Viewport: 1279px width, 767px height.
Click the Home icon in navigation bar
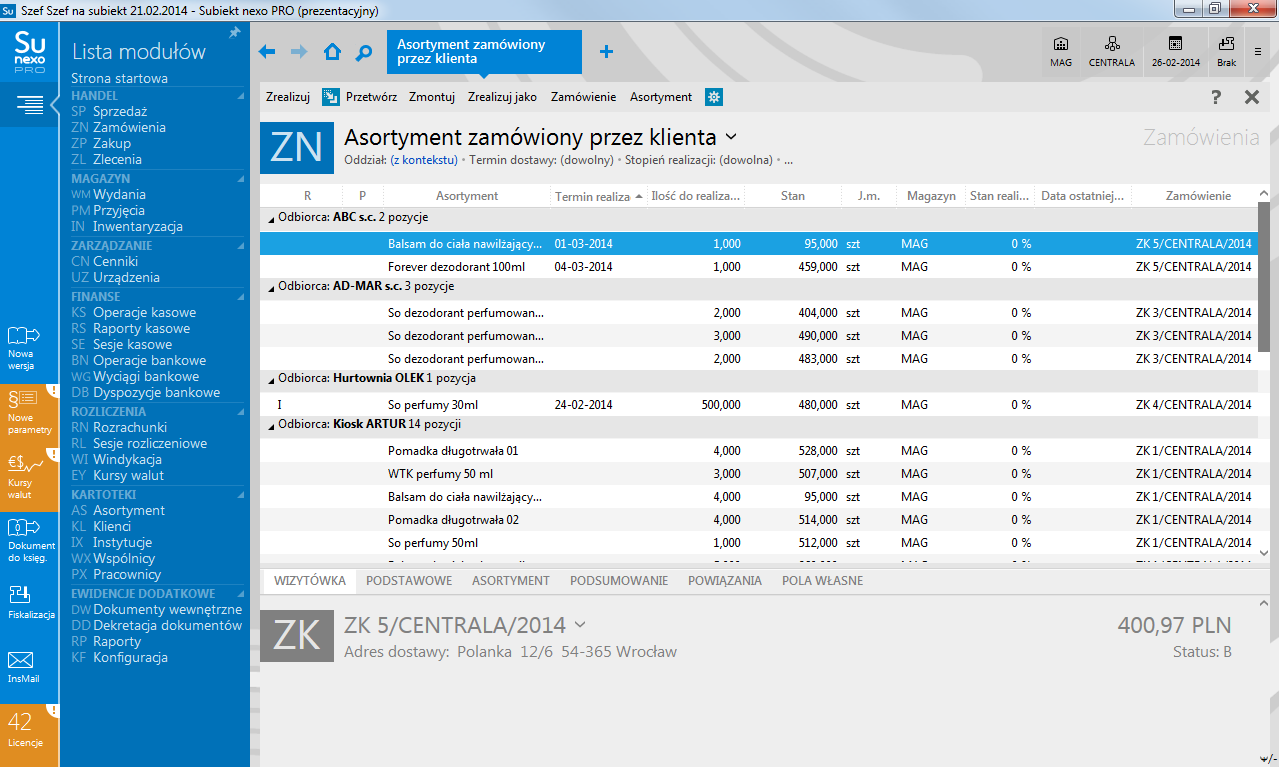coord(332,52)
